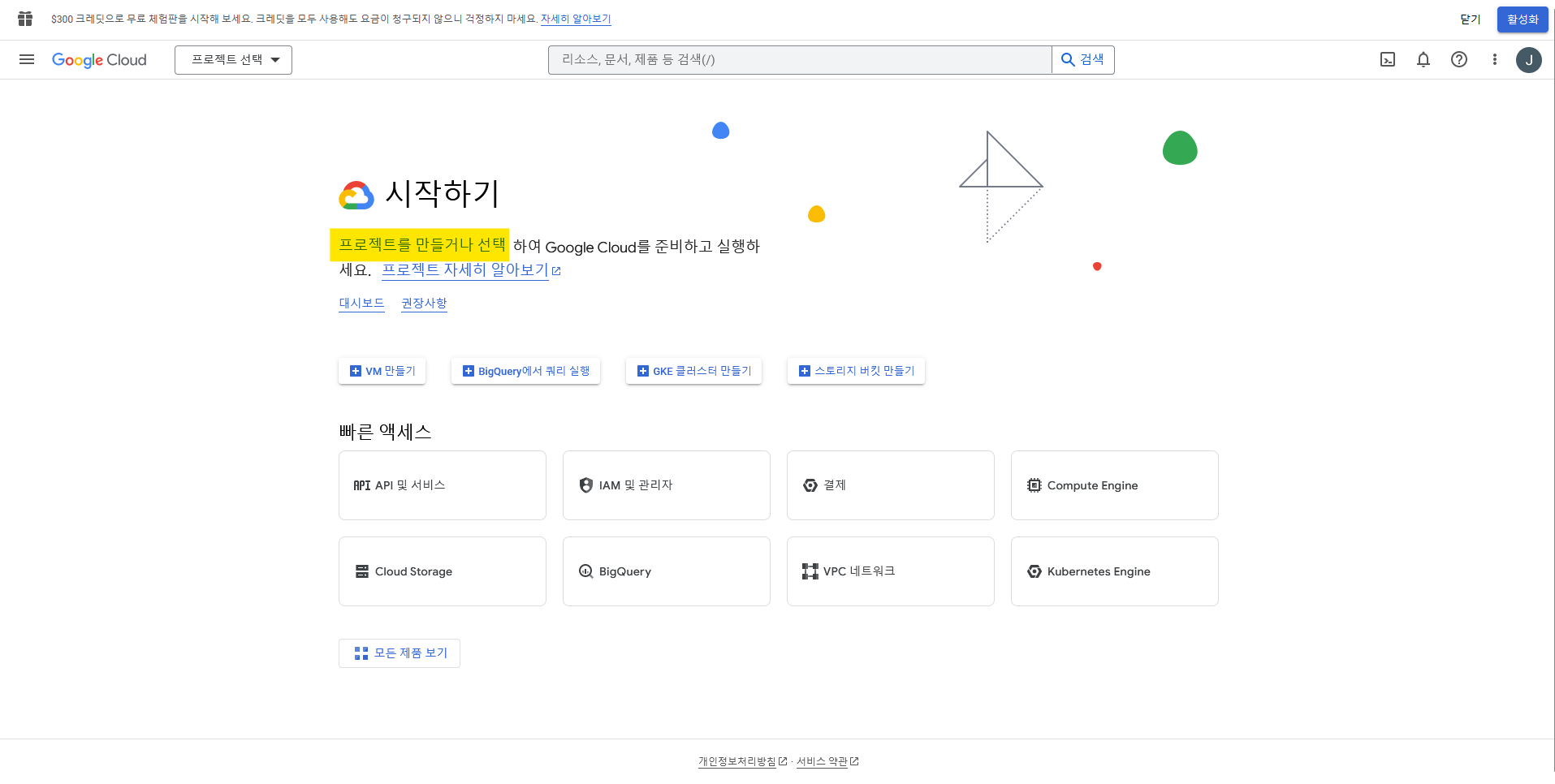
Task: Click the billing icon on 결제 card
Action: point(810,485)
